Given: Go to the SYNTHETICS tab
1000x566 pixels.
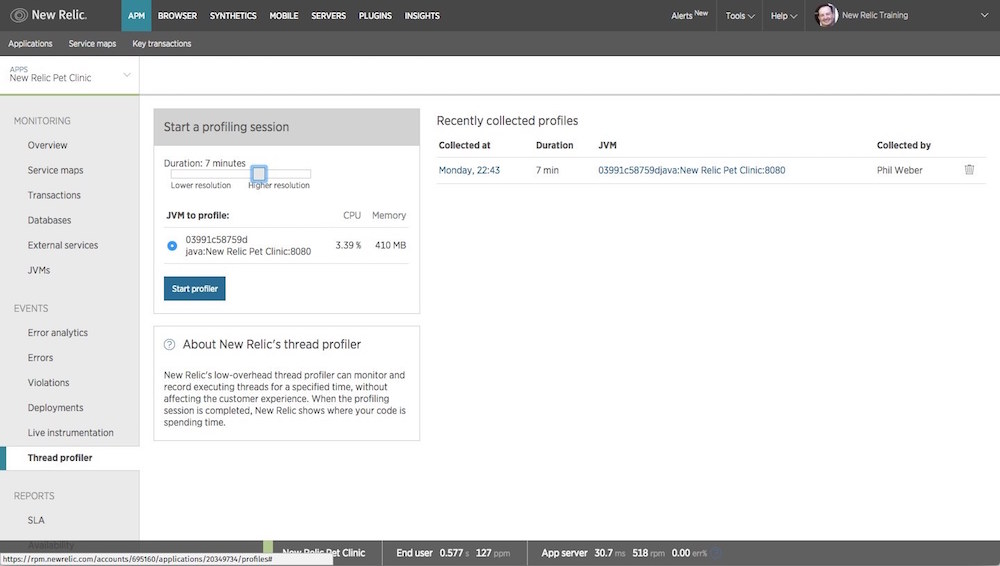Looking at the screenshot, I should point(233,16).
